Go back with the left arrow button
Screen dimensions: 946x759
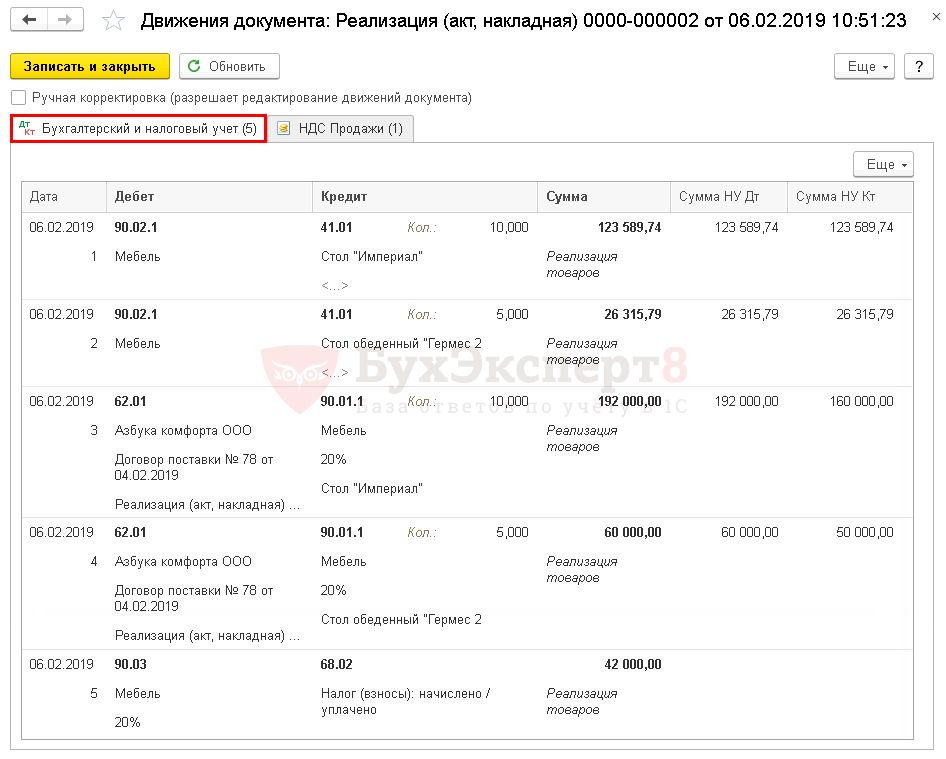point(29,20)
